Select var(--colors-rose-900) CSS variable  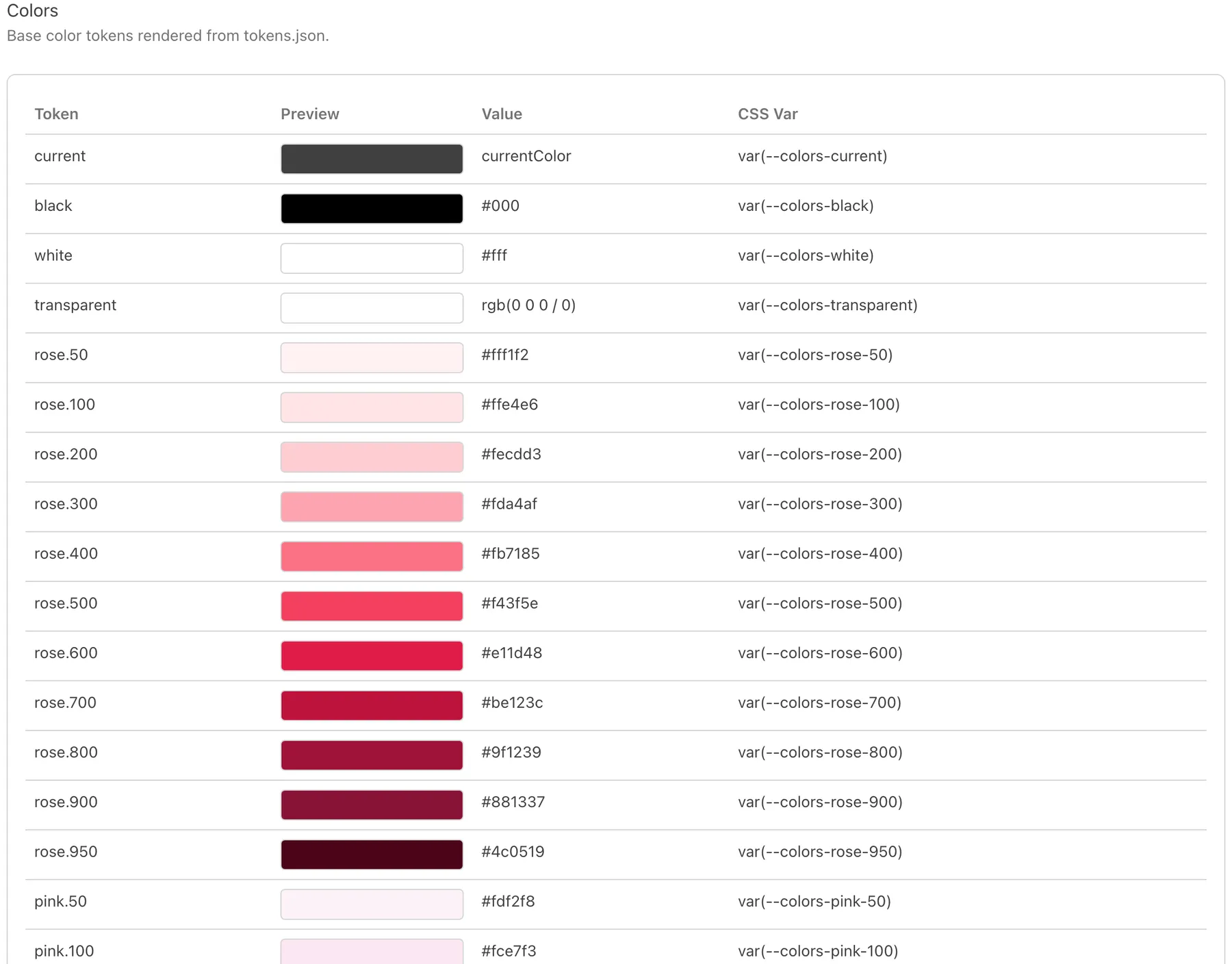[820, 802]
